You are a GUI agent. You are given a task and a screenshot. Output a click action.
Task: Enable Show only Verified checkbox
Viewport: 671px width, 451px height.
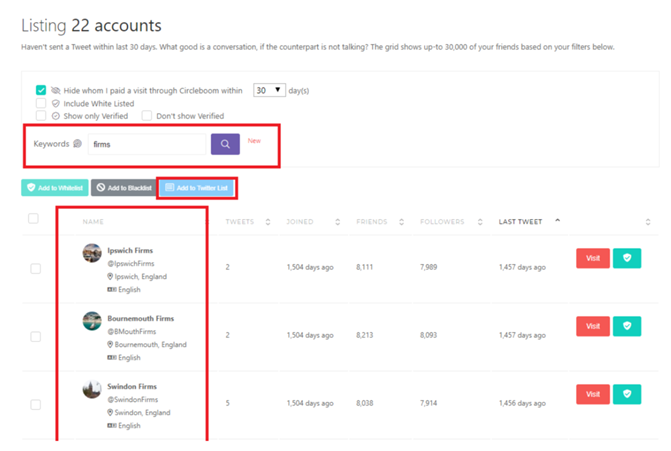41,116
